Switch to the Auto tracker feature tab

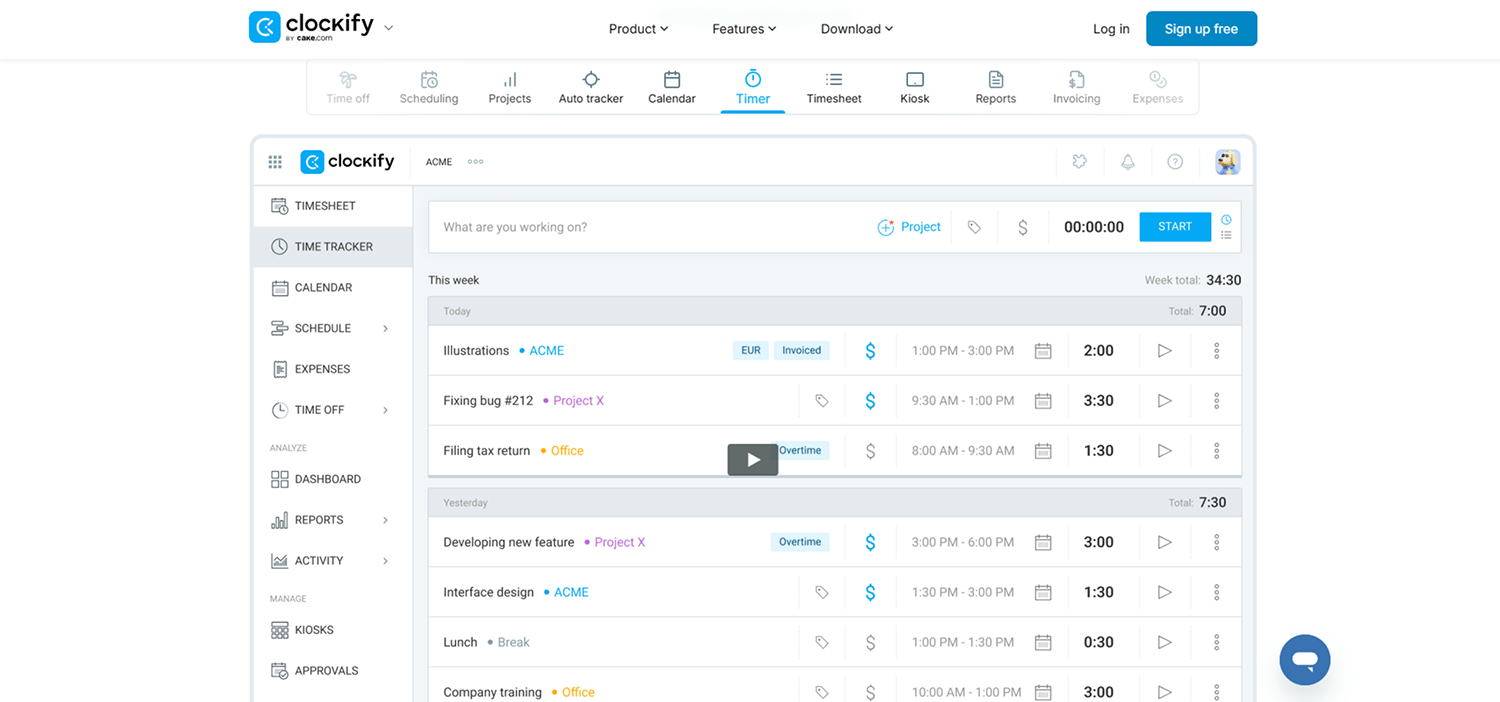[x=591, y=88]
